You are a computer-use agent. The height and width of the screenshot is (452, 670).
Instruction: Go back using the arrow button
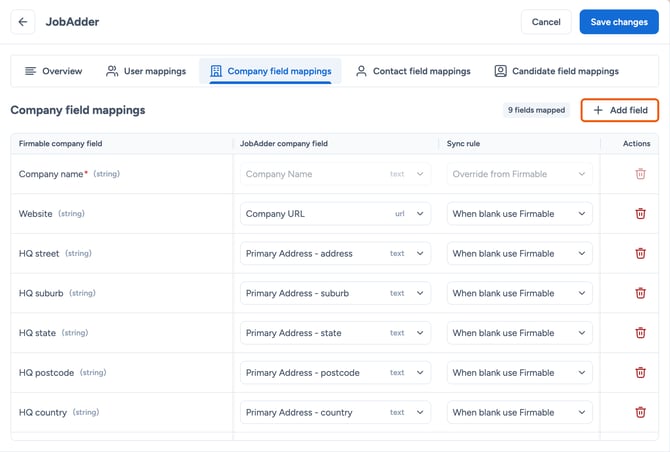click(x=23, y=22)
